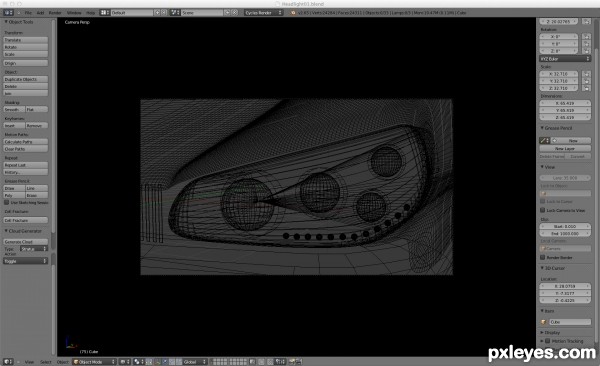This screenshot has width=600, height=366.
Task: Click the New Layer grease pencil button
Action: (x=565, y=148)
